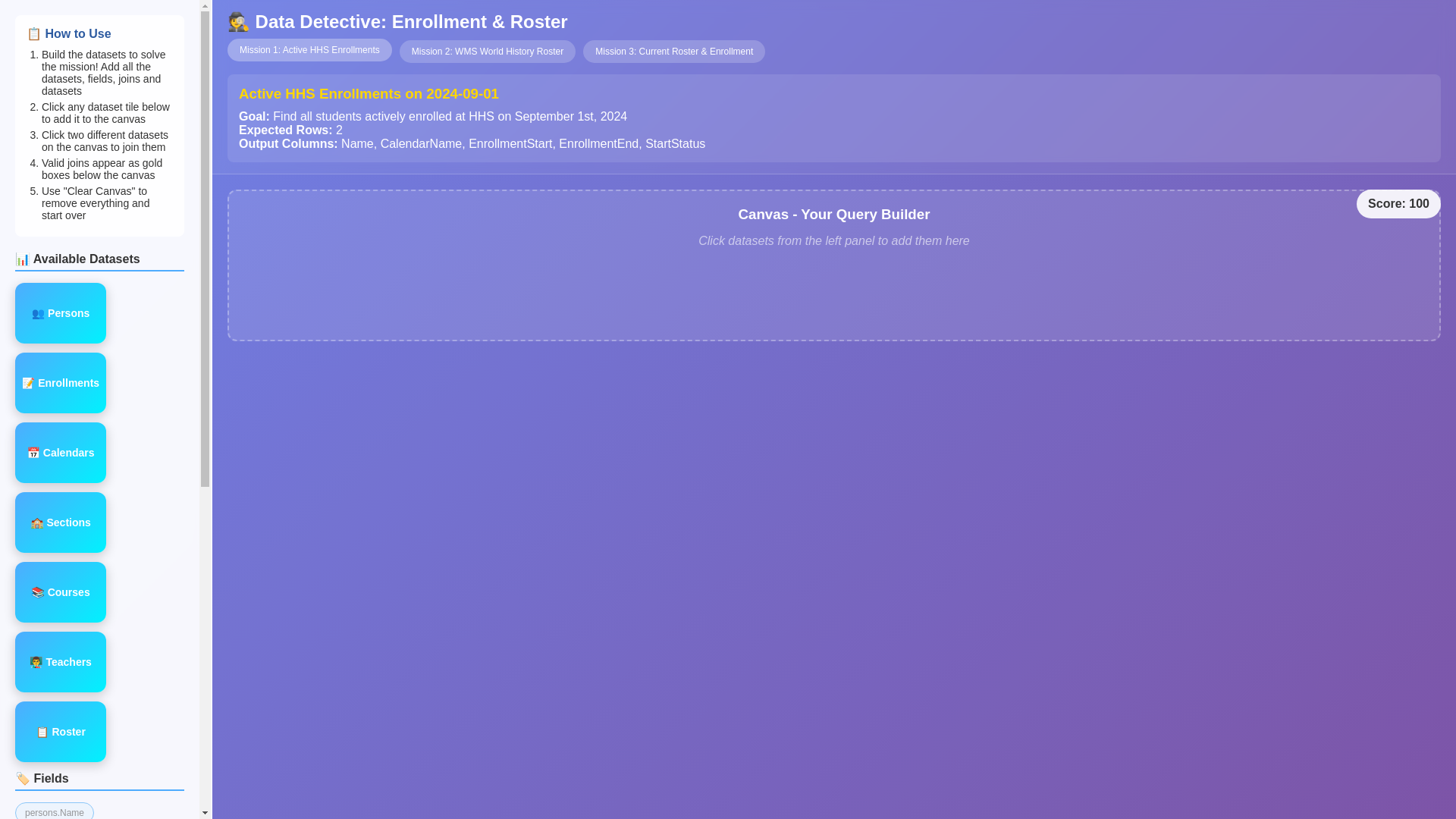
Task: Add the Persons dataset tile to canvas
Action: click(61, 313)
